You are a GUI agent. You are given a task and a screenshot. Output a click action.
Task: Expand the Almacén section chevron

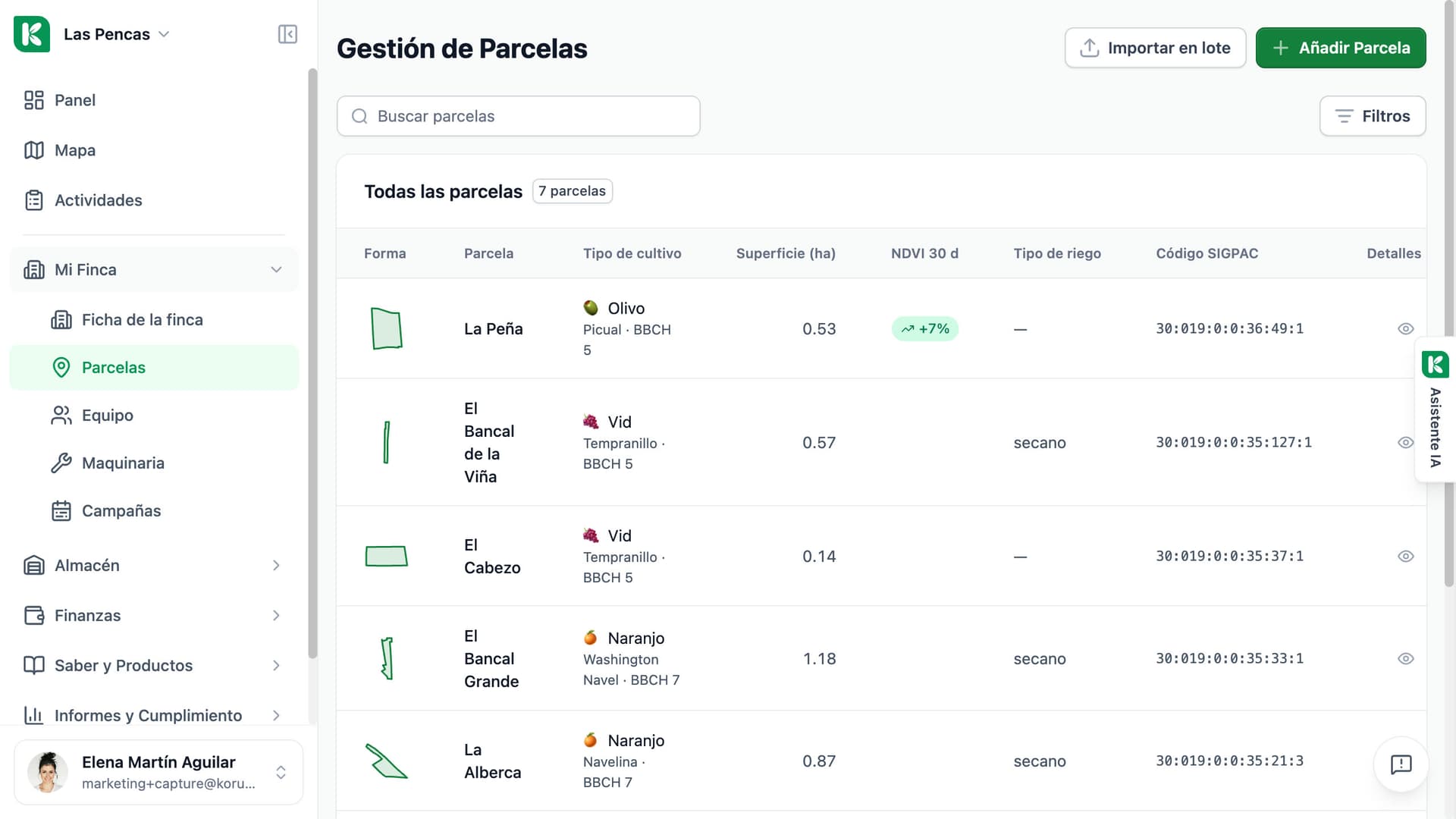click(x=276, y=566)
